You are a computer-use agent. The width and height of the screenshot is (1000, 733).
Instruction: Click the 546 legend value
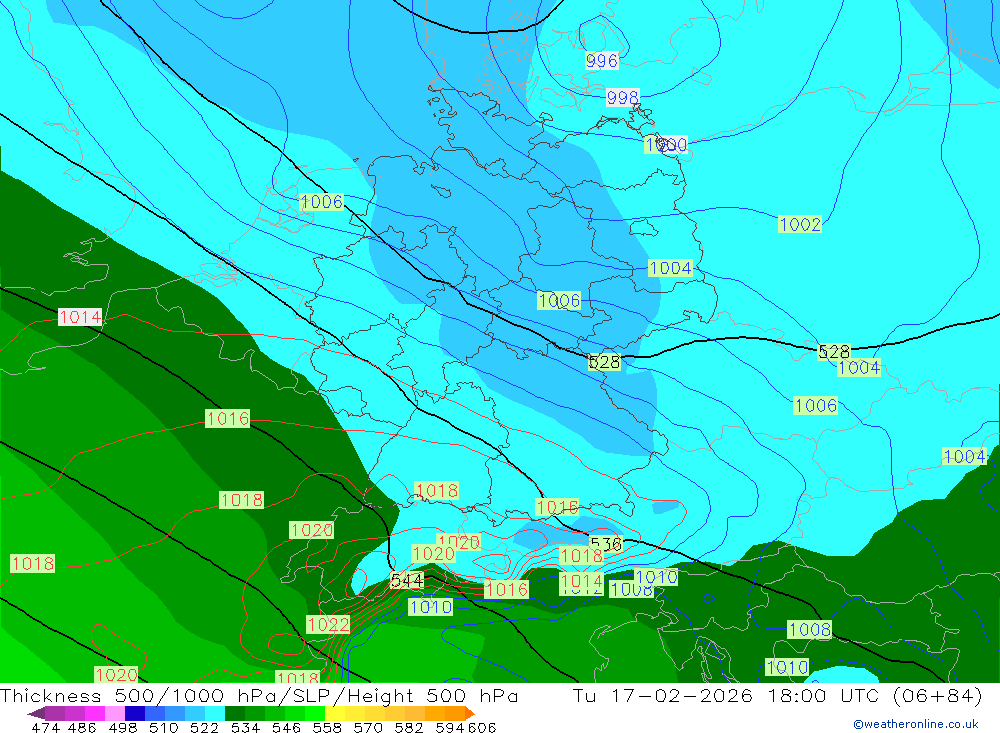click(x=286, y=727)
